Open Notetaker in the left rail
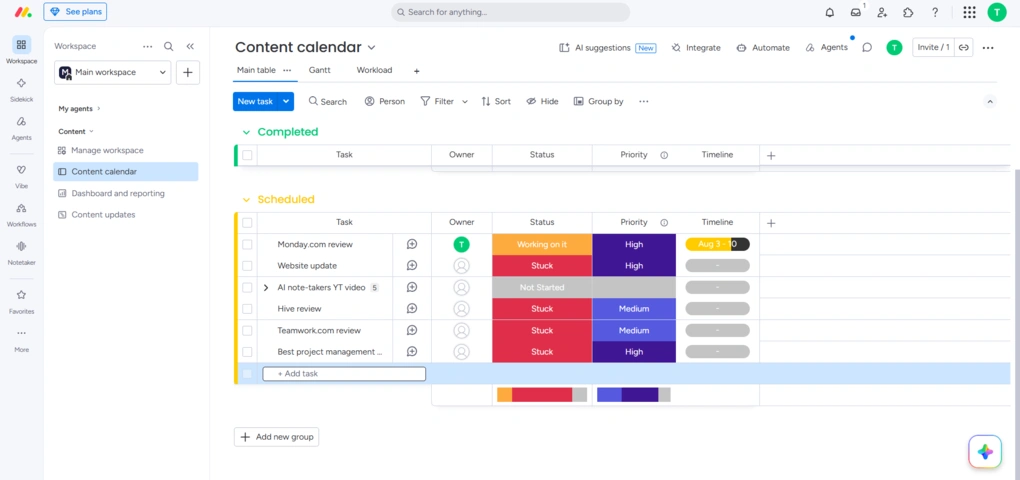The image size is (1020, 480). 21,252
